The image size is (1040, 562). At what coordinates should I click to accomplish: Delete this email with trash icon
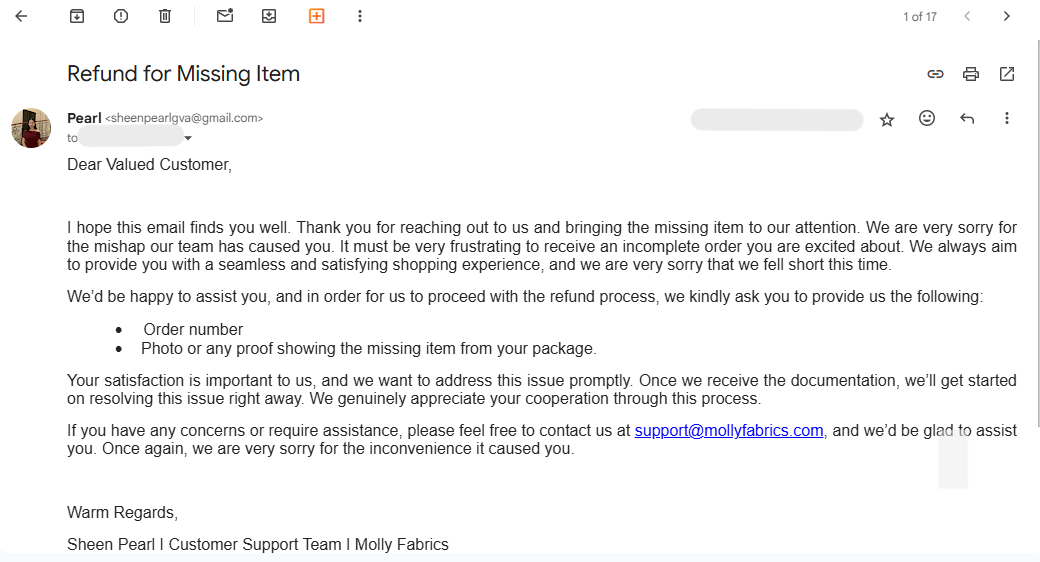click(165, 16)
